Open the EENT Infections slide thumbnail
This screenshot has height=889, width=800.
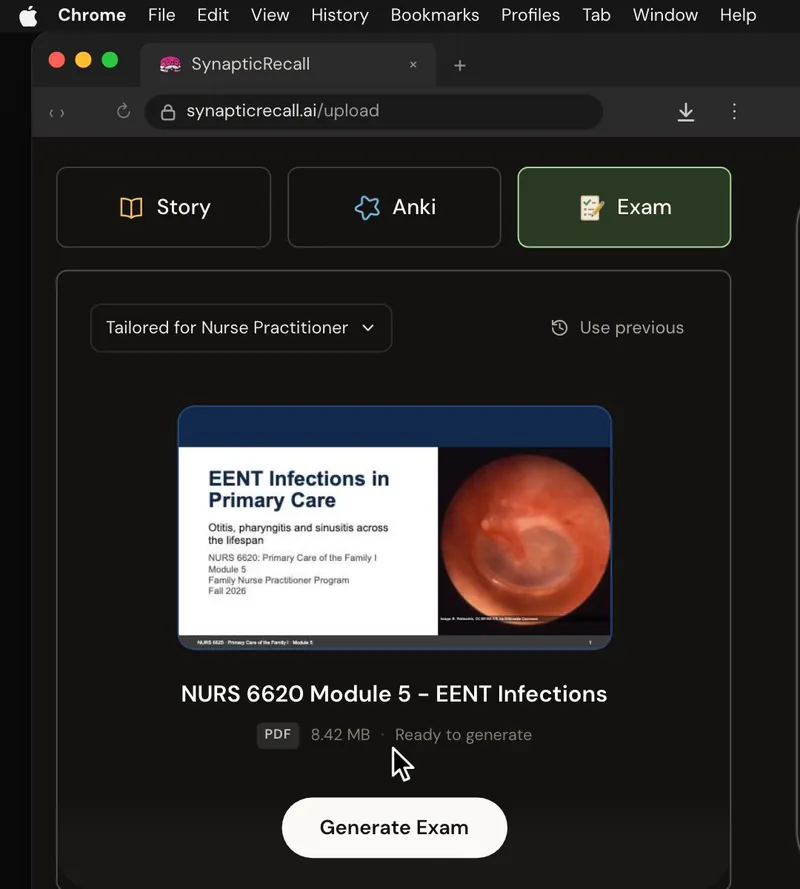point(395,527)
